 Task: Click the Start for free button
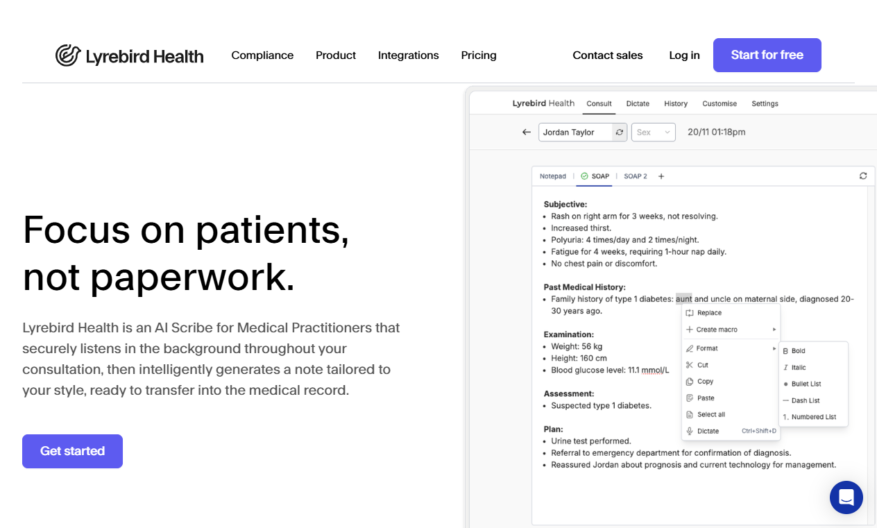767,55
